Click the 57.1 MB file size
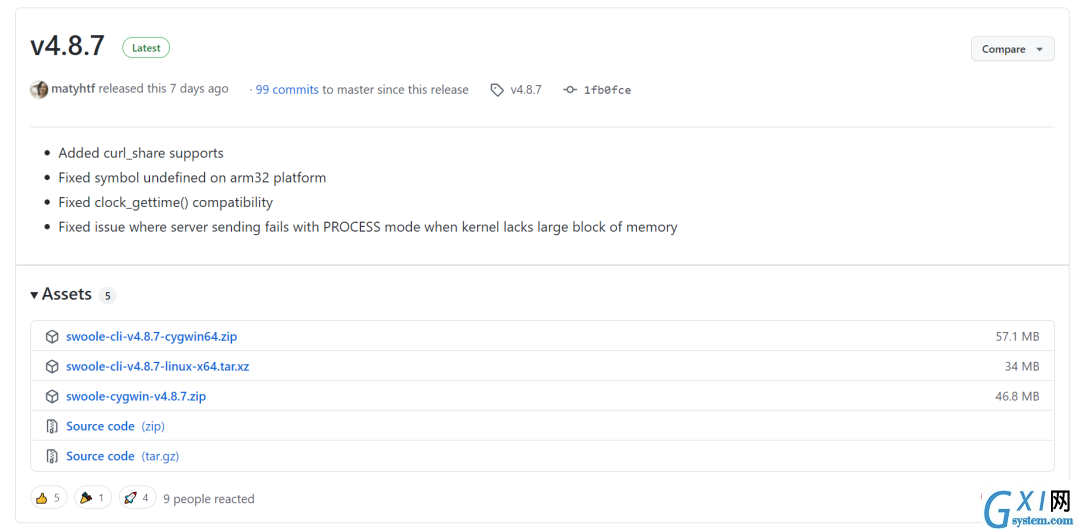The height and width of the screenshot is (529, 1080). [1017, 337]
